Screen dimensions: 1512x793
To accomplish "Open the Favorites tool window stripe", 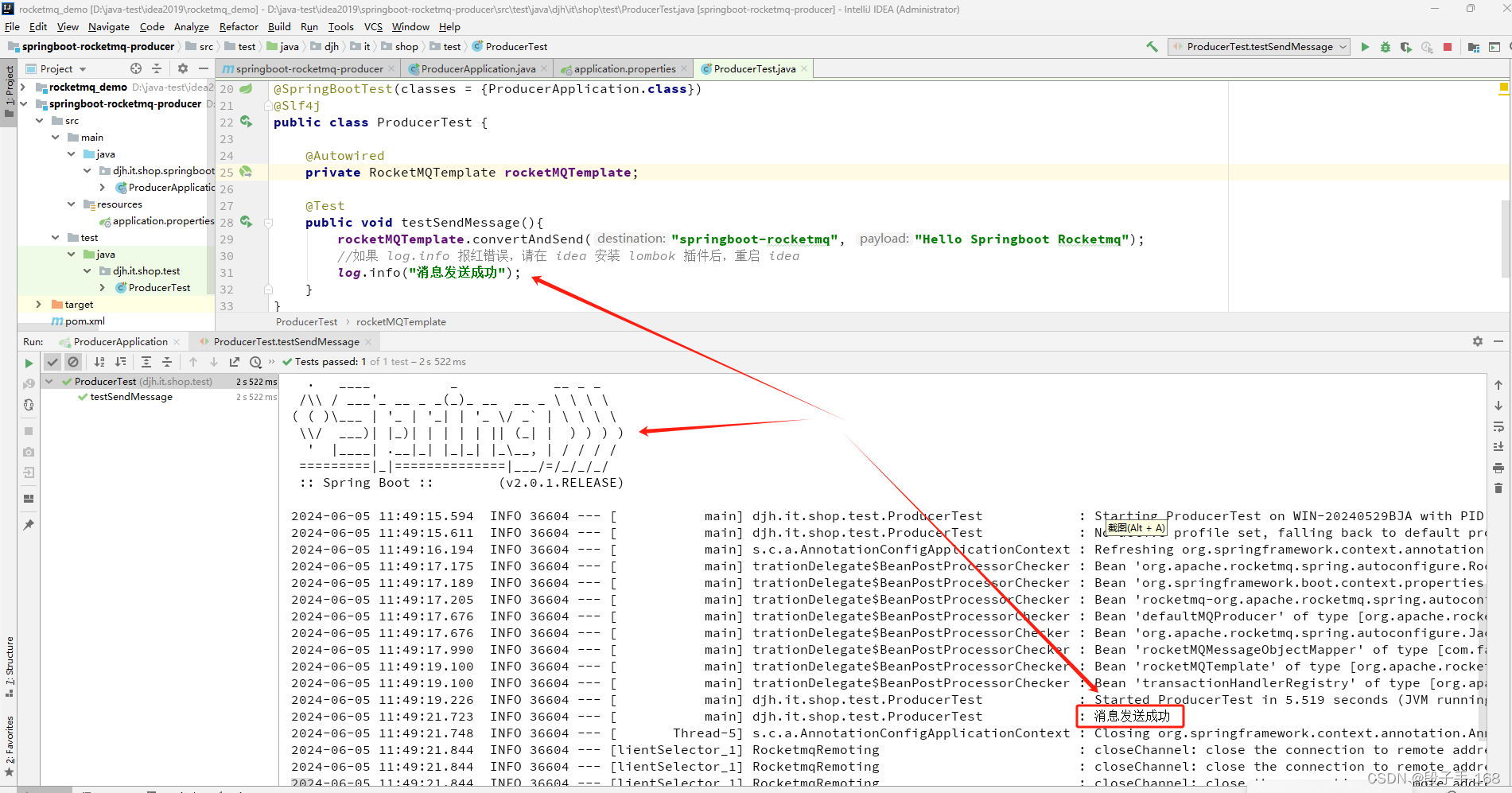I will (x=9, y=746).
